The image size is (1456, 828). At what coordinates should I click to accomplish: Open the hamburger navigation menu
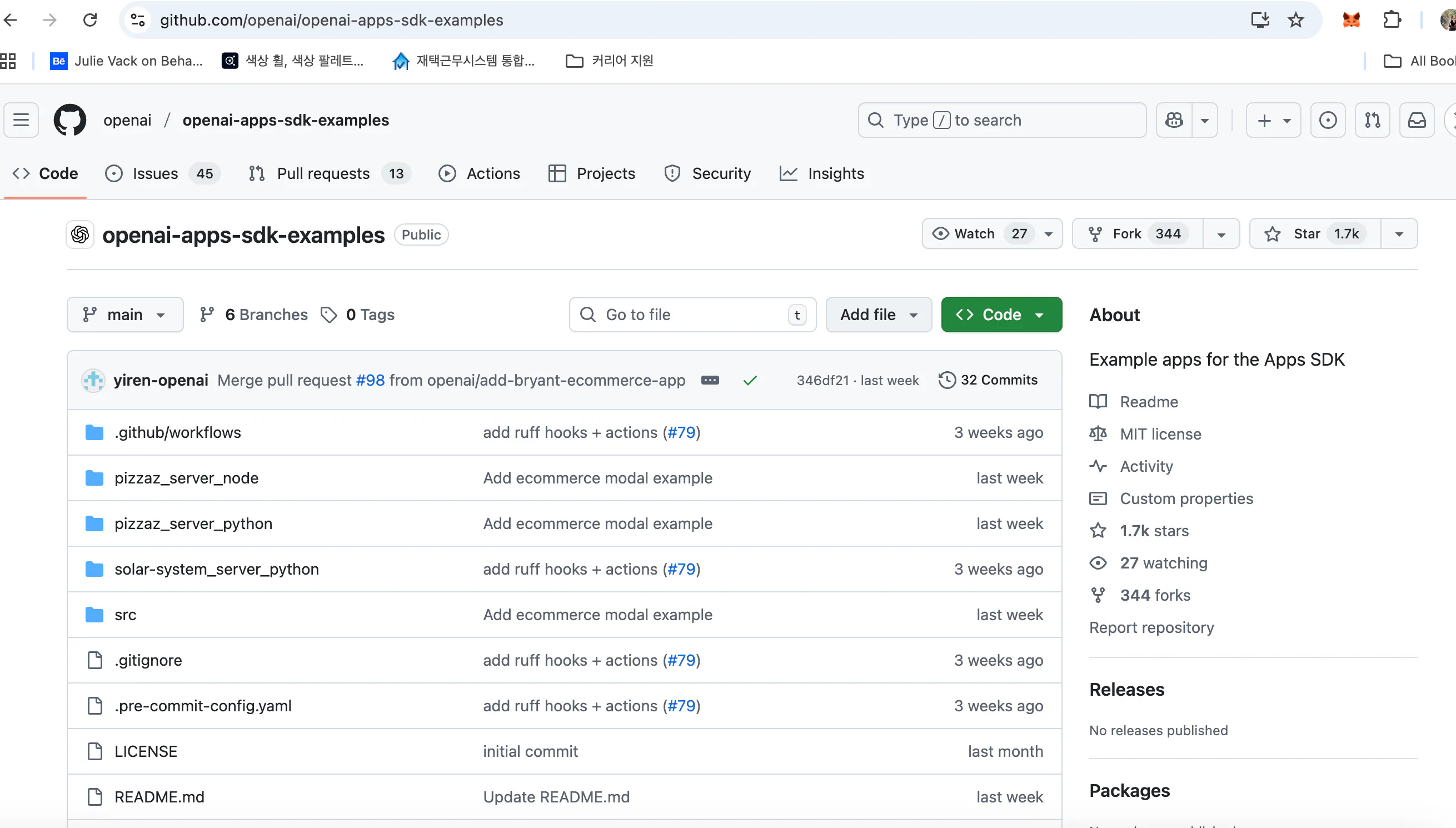coord(21,120)
